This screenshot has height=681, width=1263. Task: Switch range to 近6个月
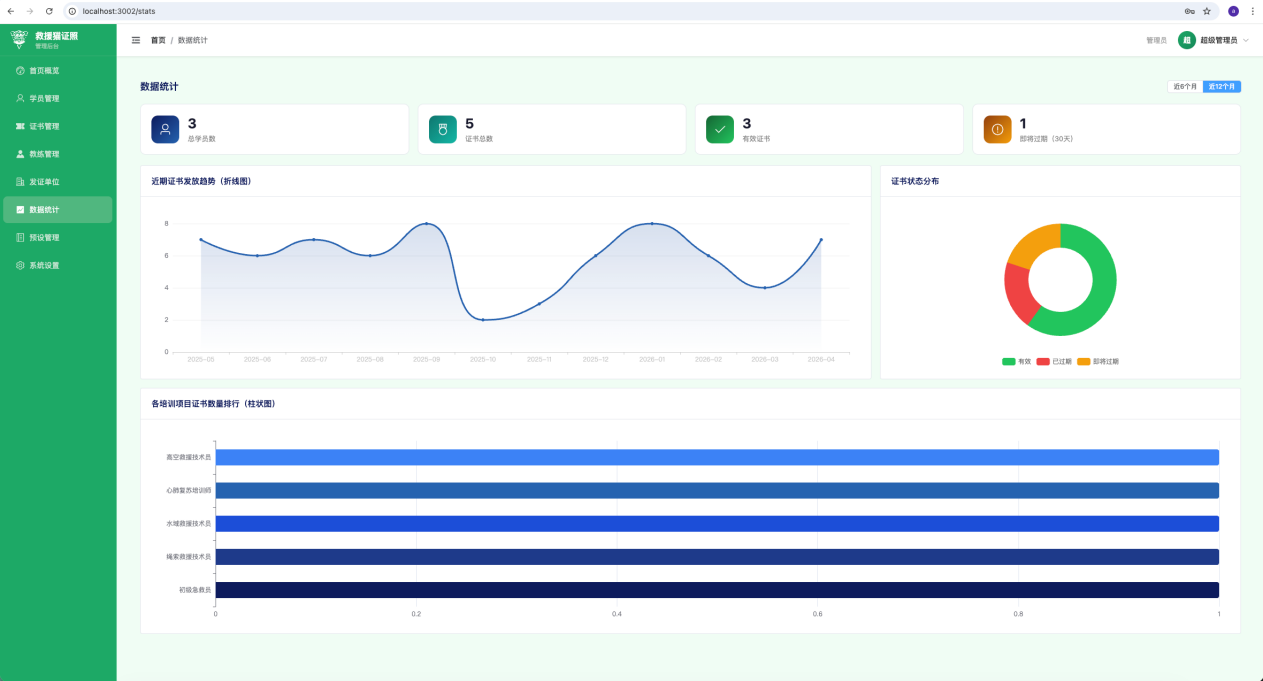coord(1185,87)
